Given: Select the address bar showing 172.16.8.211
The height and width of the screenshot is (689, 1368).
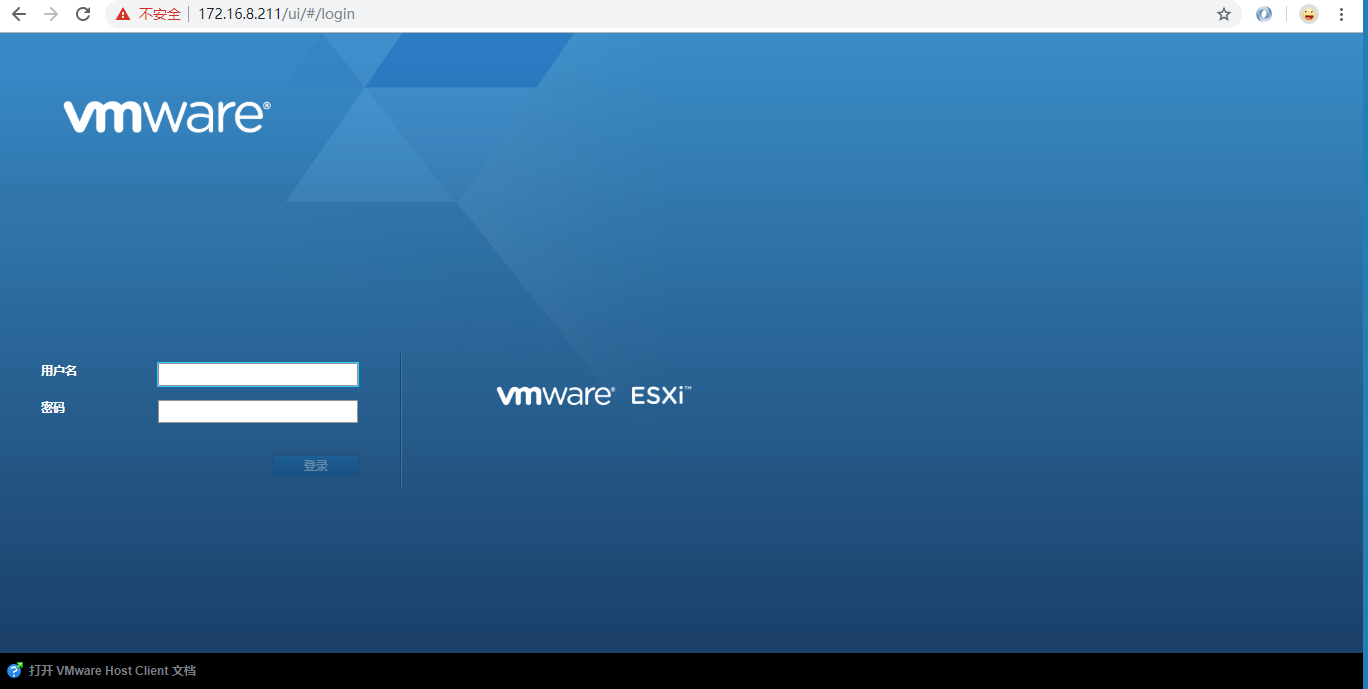Looking at the screenshot, I should click(275, 14).
